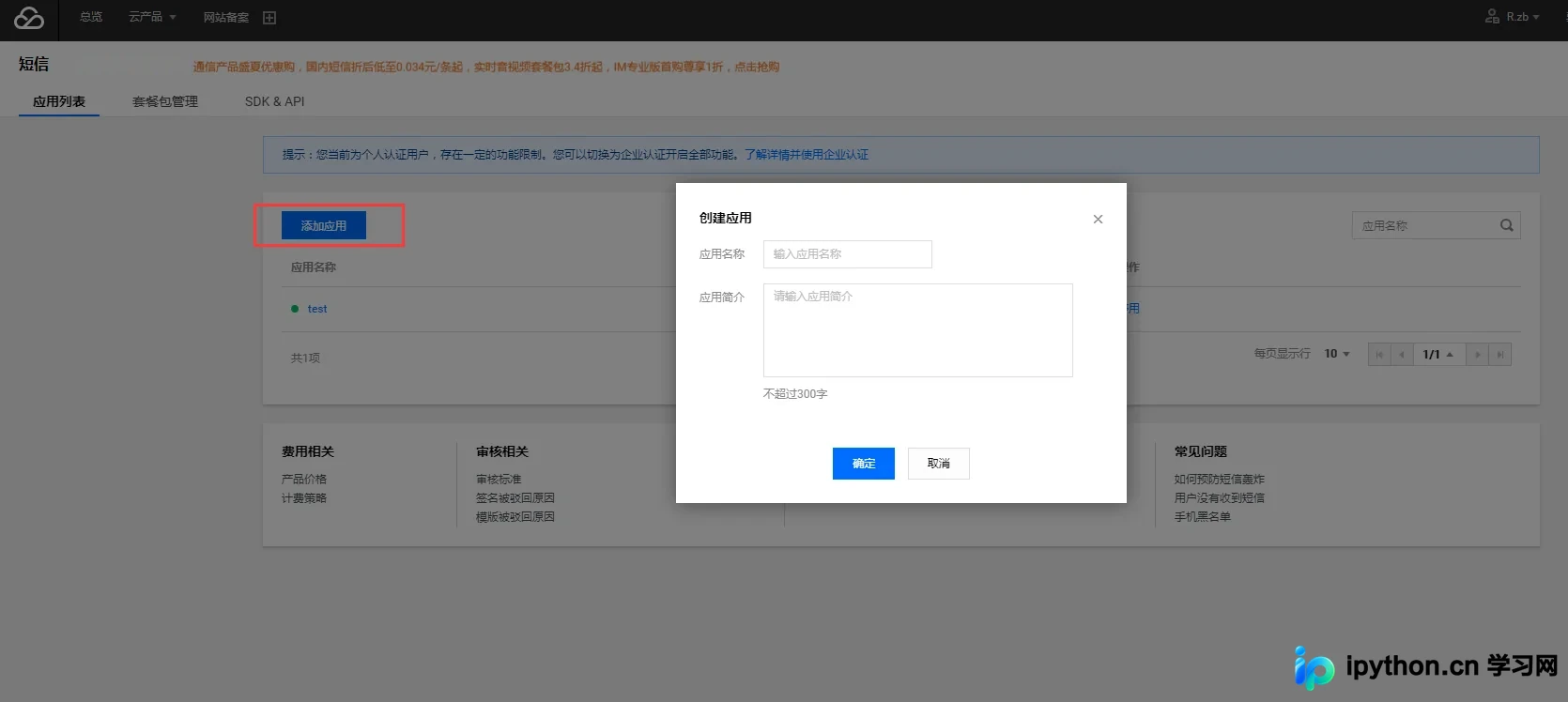The image size is (1568, 702).
Task: Switch to the 套餐包管理 tab
Action: 165,101
